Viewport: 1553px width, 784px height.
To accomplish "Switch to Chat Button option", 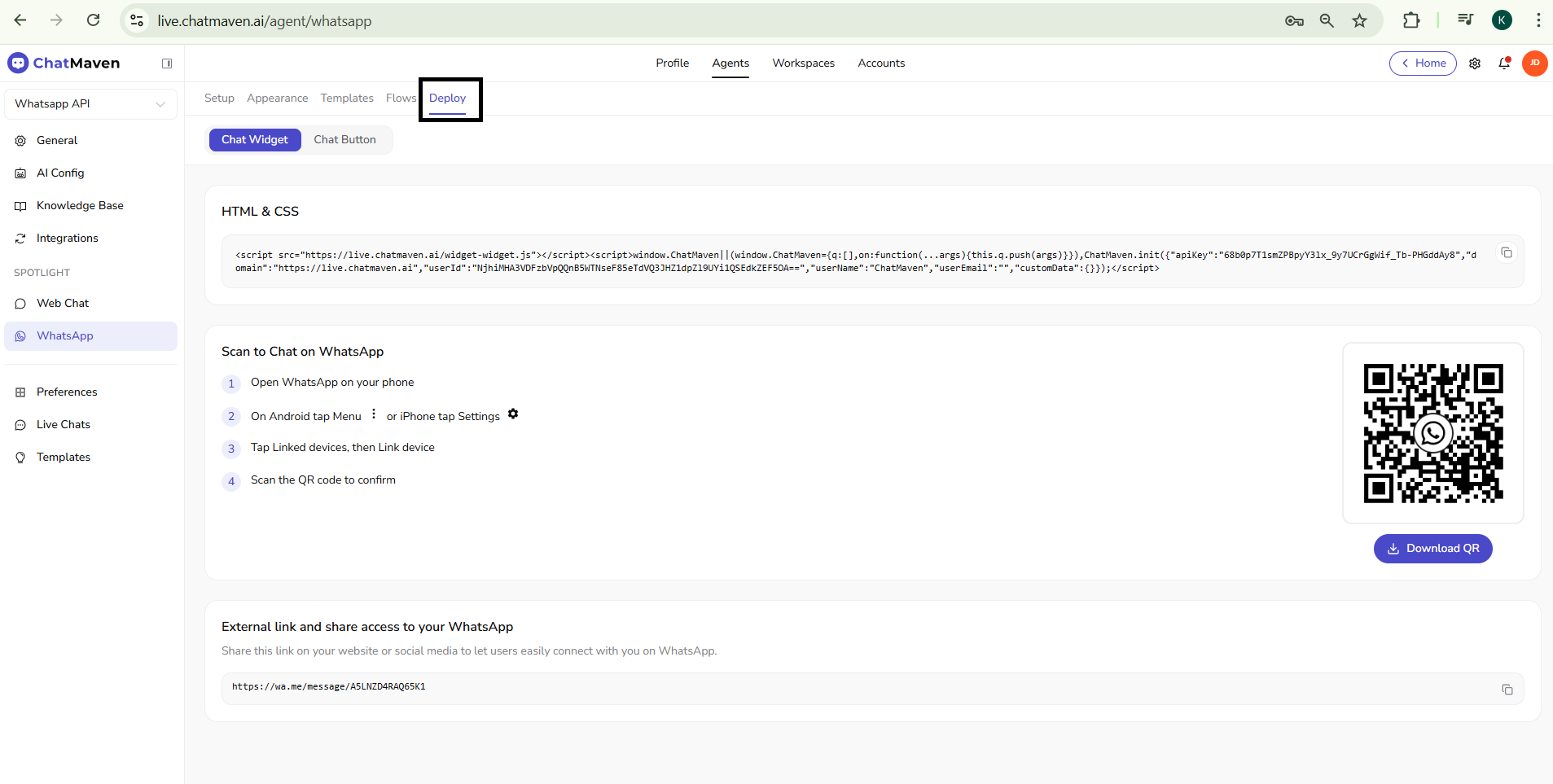I will click(x=344, y=140).
